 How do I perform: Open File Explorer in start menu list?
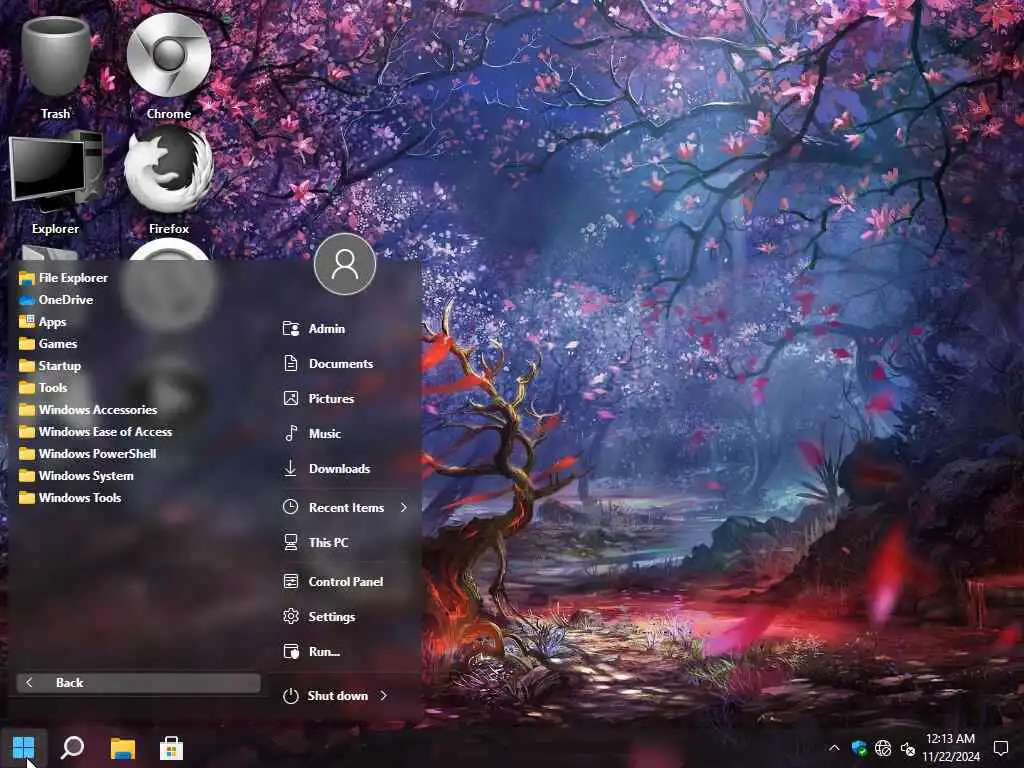point(64,278)
